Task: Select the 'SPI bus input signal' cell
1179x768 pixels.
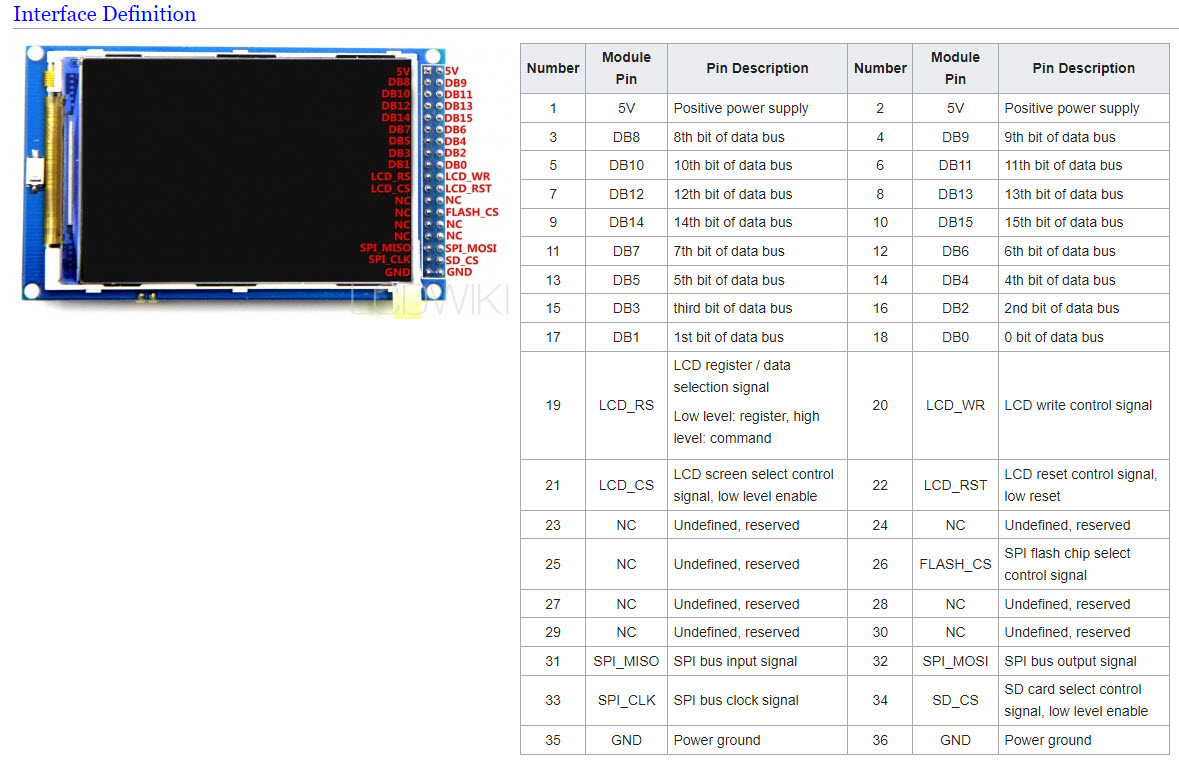Action: [757, 661]
